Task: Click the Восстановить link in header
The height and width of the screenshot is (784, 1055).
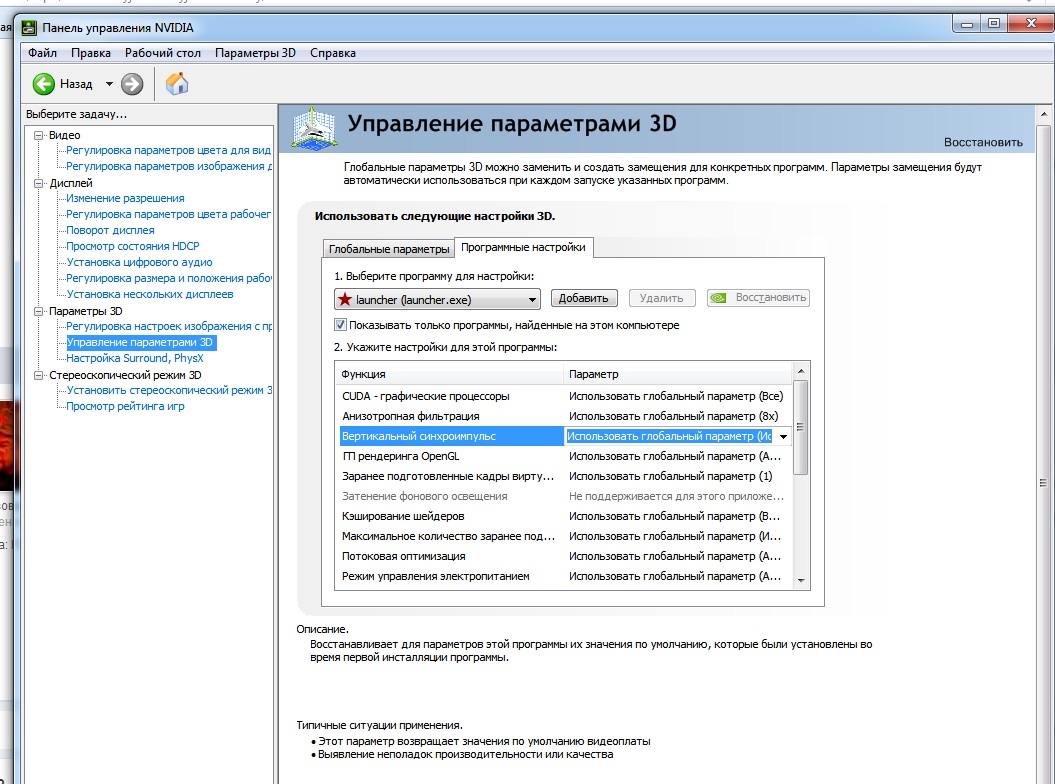Action: [x=983, y=143]
